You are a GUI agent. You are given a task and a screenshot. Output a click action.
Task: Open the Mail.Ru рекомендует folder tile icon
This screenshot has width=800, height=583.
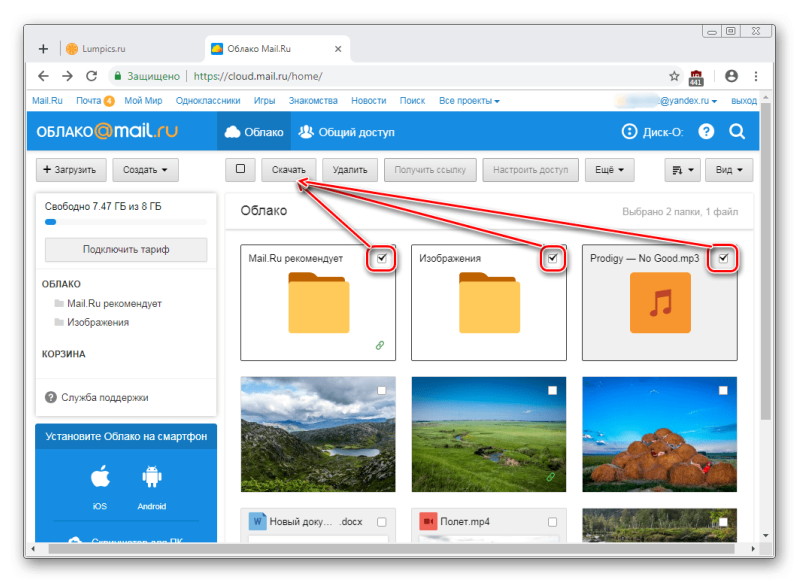pyautogui.click(x=318, y=302)
